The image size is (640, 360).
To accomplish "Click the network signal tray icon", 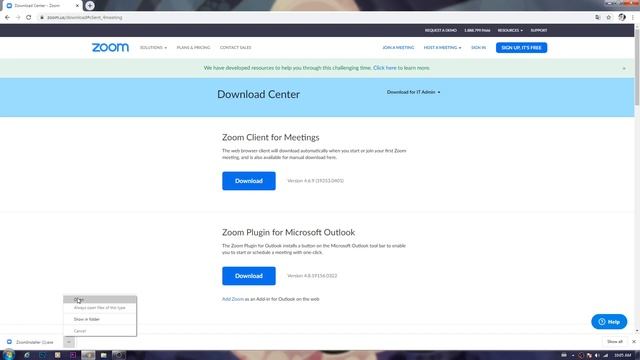I will point(606,356).
